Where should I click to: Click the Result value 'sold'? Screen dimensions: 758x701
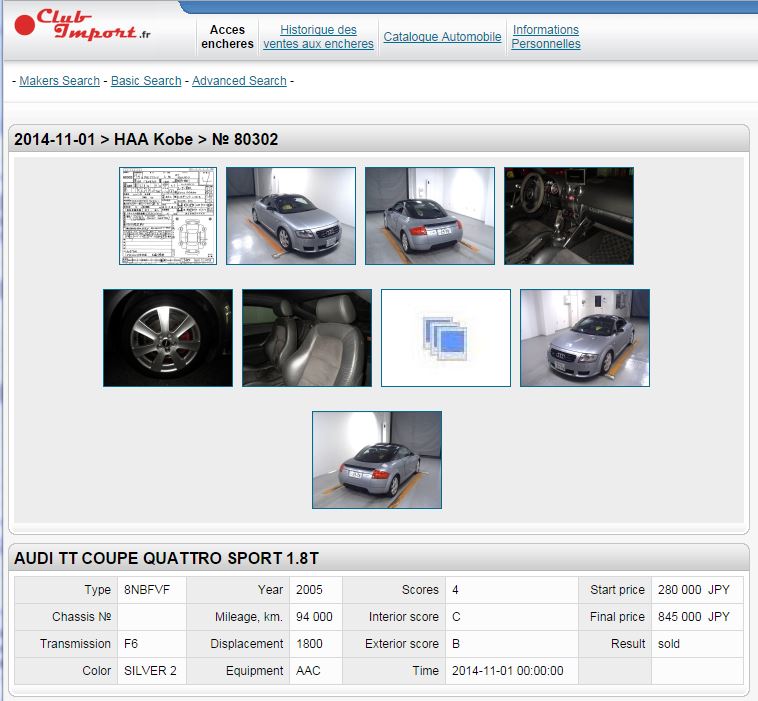(669, 644)
